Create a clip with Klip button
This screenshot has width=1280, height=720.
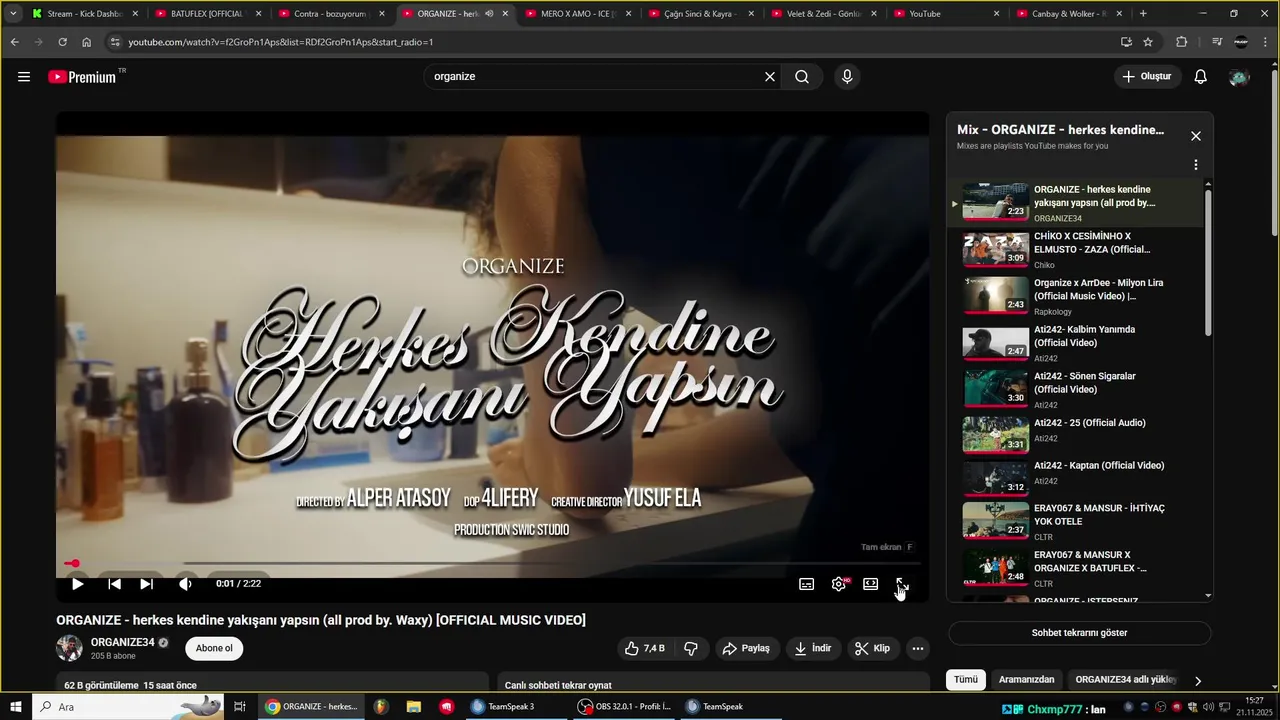(x=873, y=648)
